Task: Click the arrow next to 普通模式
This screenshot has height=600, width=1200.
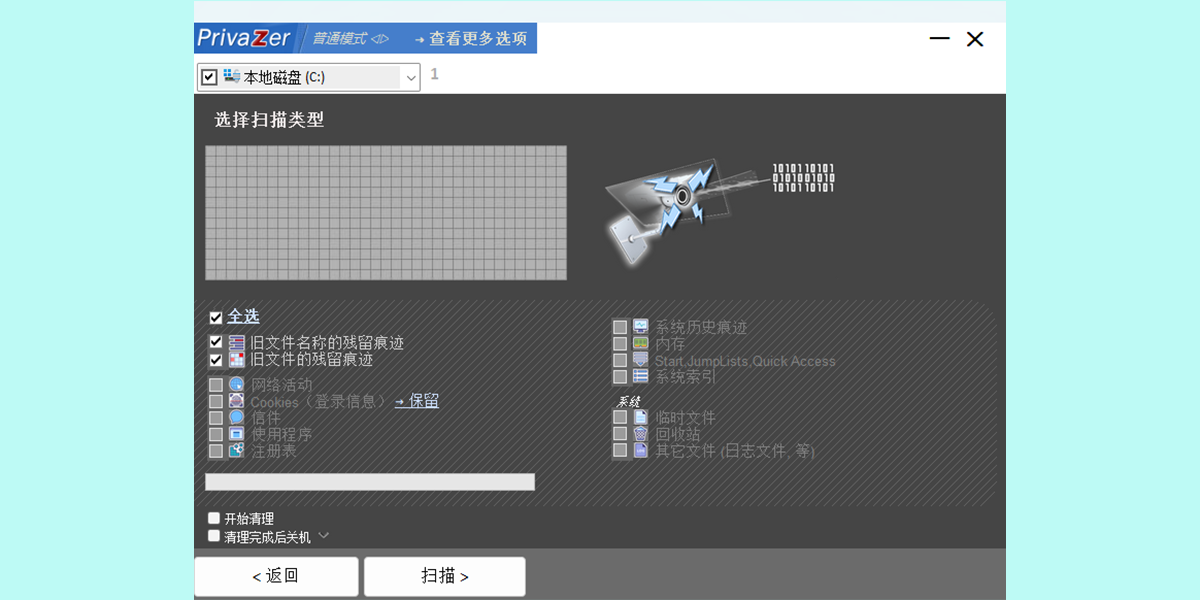Action: (x=379, y=37)
